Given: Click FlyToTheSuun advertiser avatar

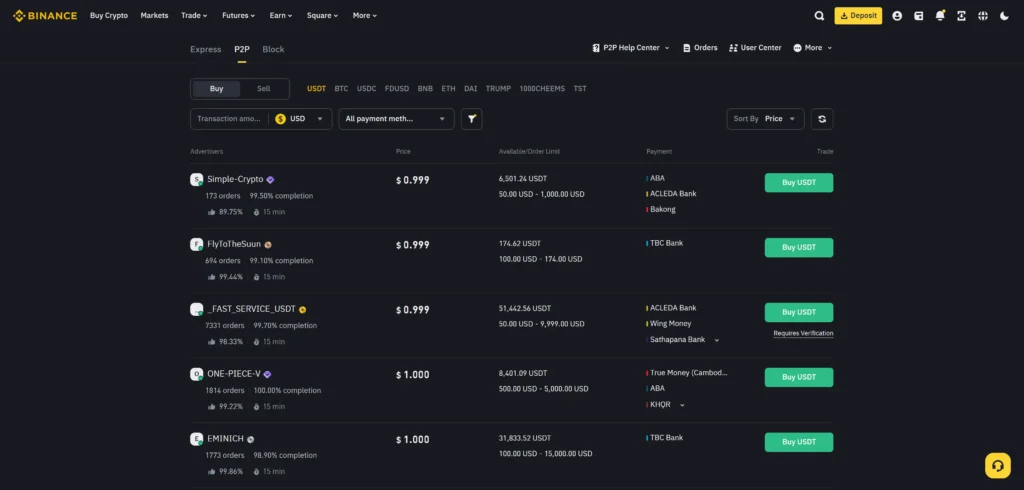Looking at the screenshot, I should pos(197,244).
